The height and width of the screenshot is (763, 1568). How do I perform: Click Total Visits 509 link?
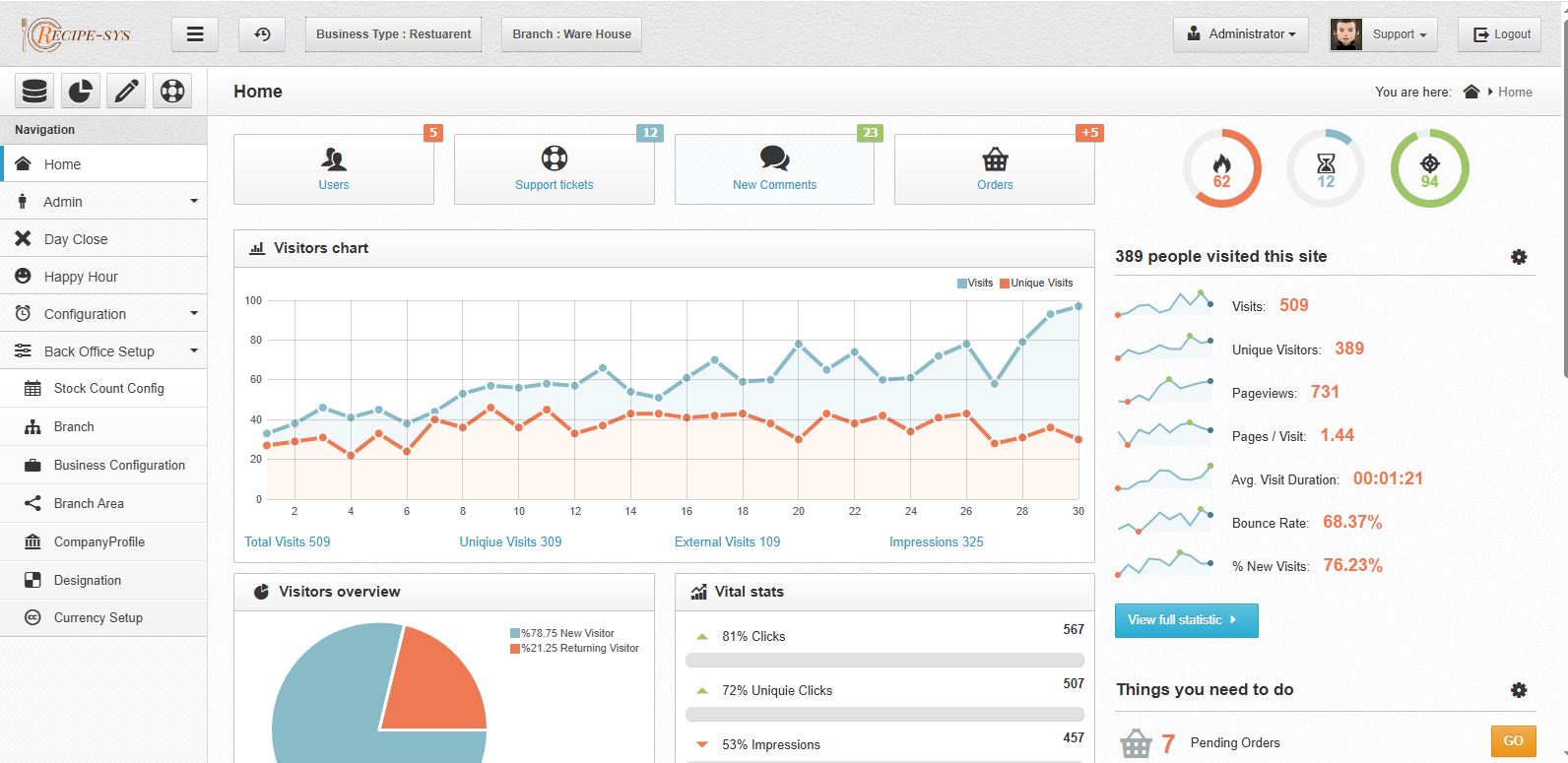point(288,542)
